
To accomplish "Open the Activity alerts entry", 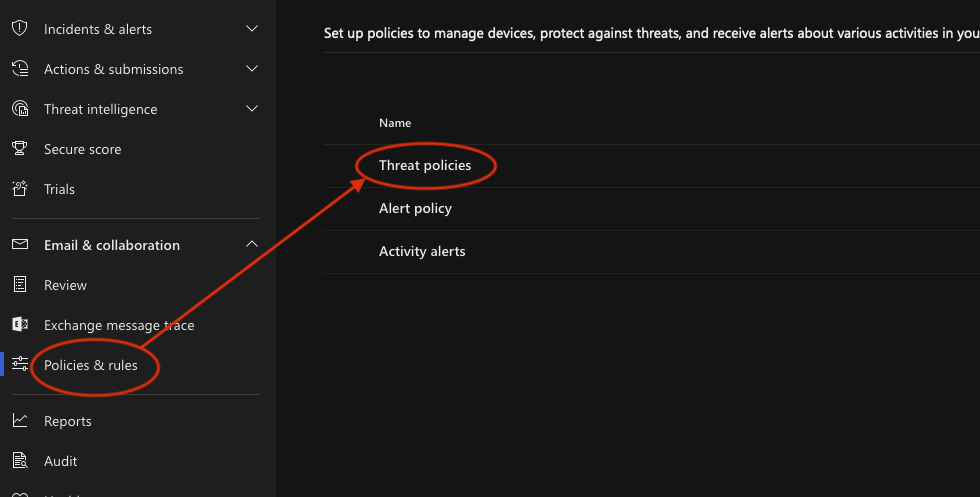I will point(422,251).
